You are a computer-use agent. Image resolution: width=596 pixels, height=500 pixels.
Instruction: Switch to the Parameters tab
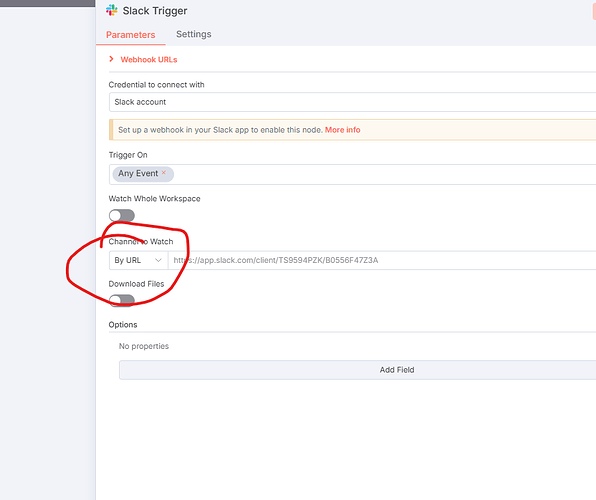pyautogui.click(x=130, y=35)
